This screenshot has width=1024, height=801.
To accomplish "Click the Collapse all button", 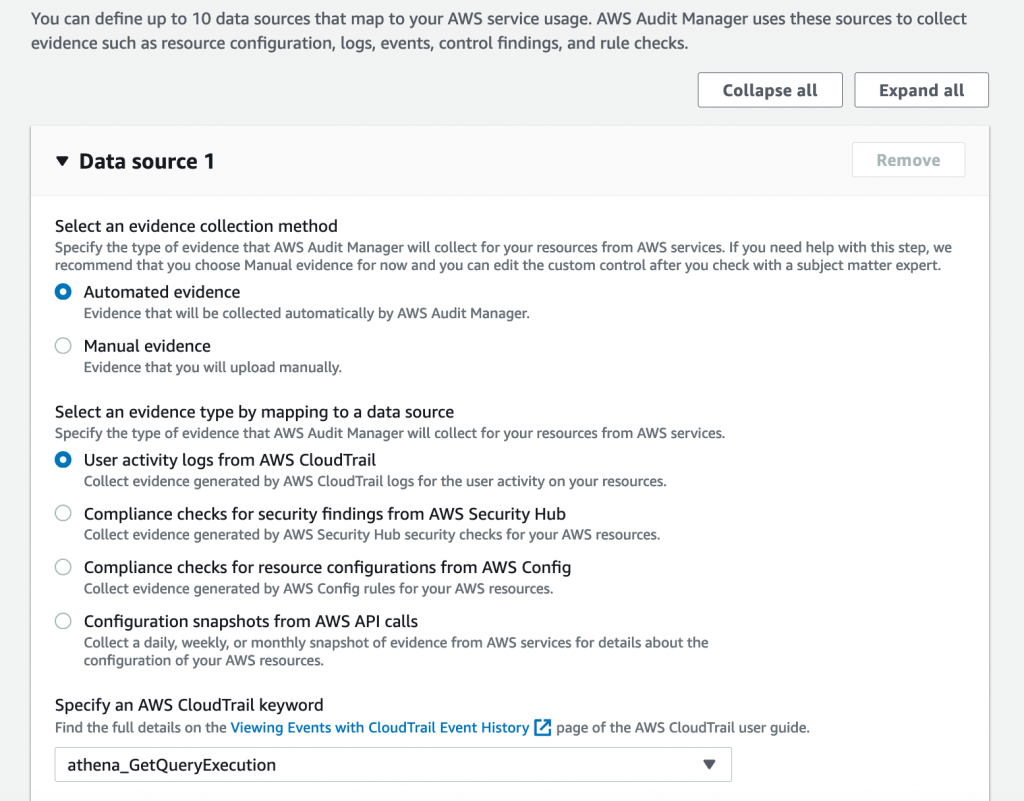I will tap(770, 90).
